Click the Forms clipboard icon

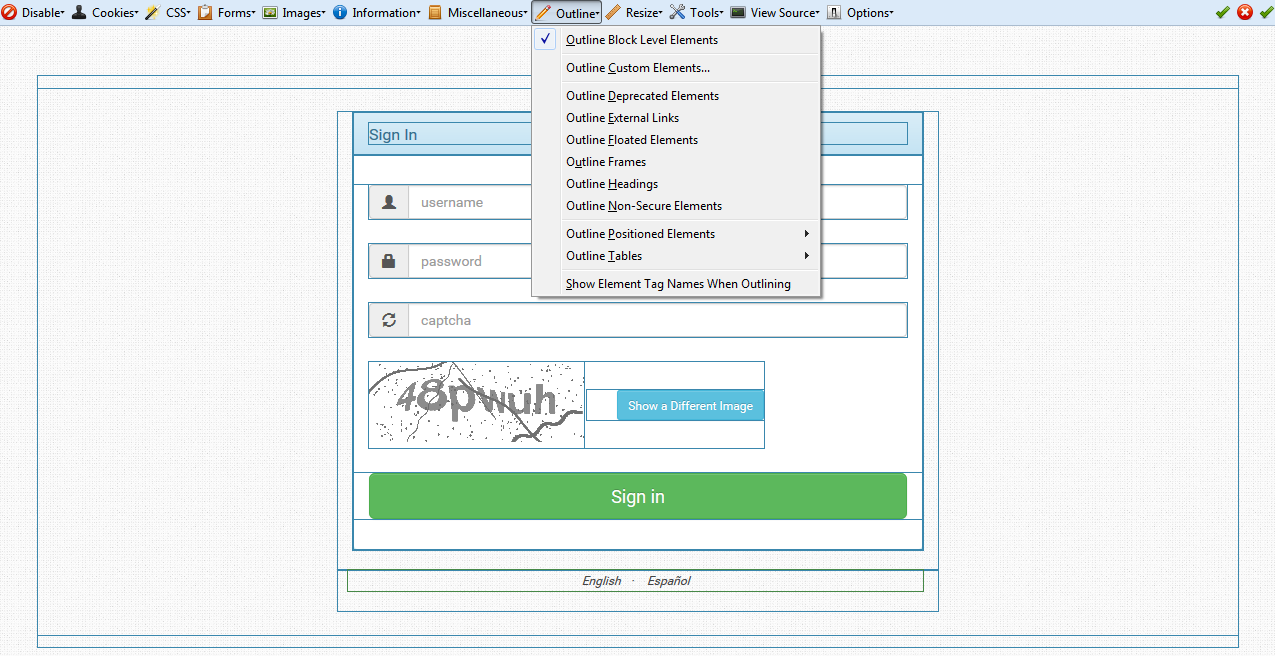[x=205, y=13]
